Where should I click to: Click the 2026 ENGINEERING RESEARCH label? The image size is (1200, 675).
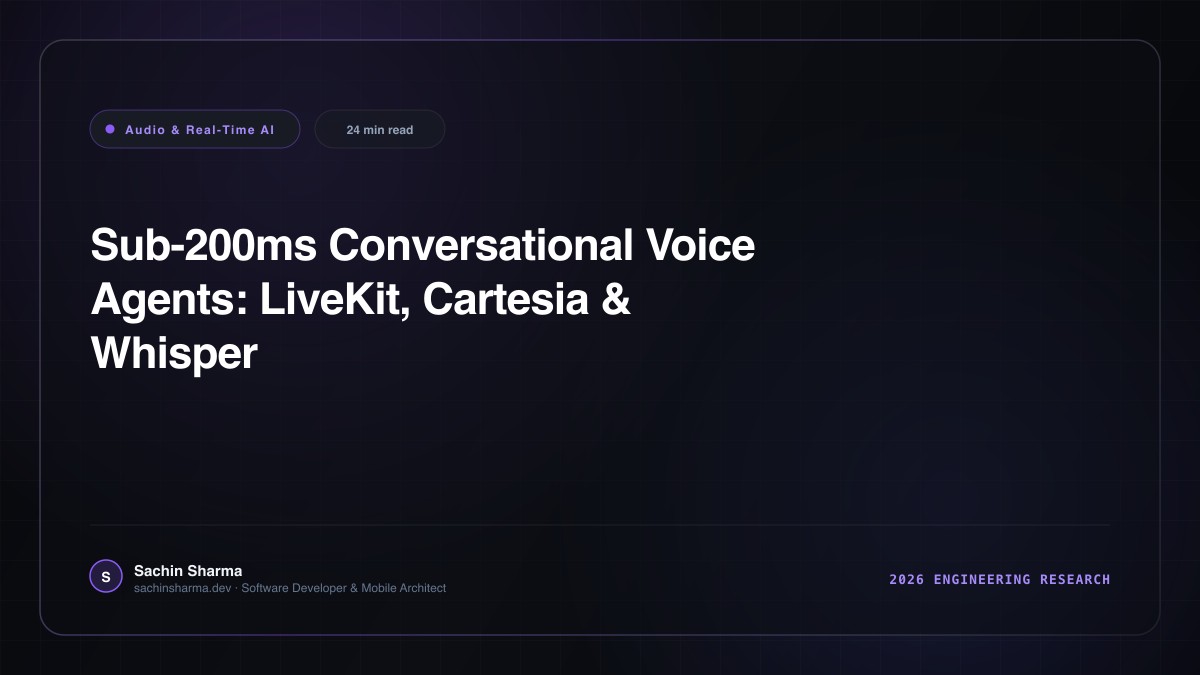(x=999, y=579)
